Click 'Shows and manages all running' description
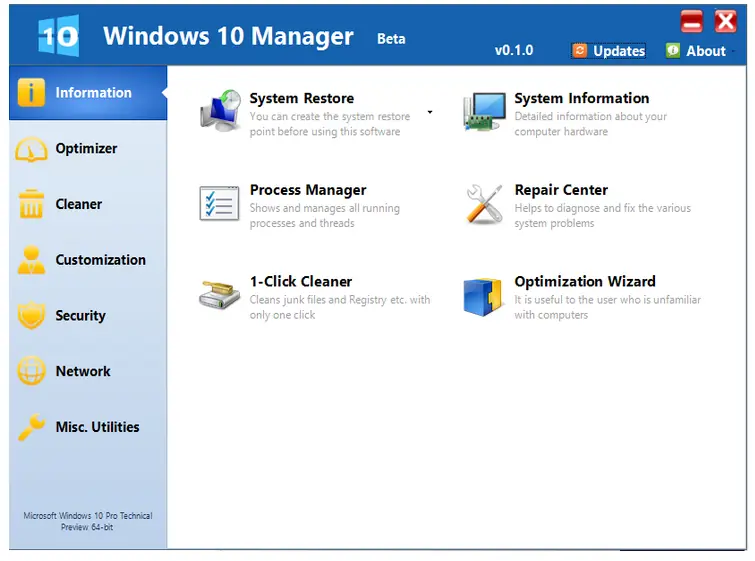This screenshot has width=755, height=561. [x=325, y=215]
